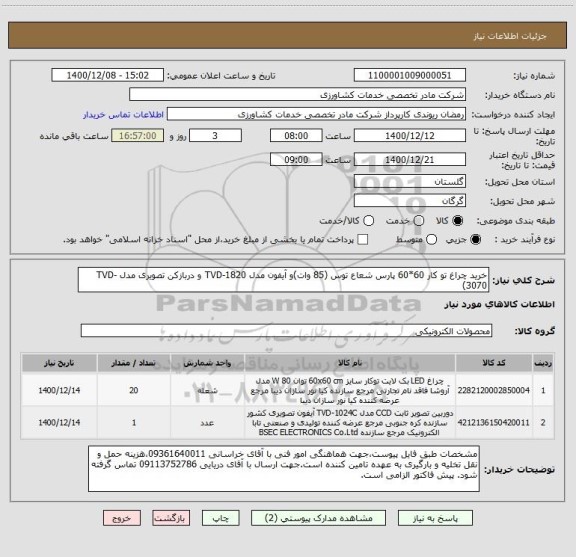
Task: Open 'مشاهده مدارک پیوستی (2)' attachments
Action: pyautogui.click(x=318, y=518)
